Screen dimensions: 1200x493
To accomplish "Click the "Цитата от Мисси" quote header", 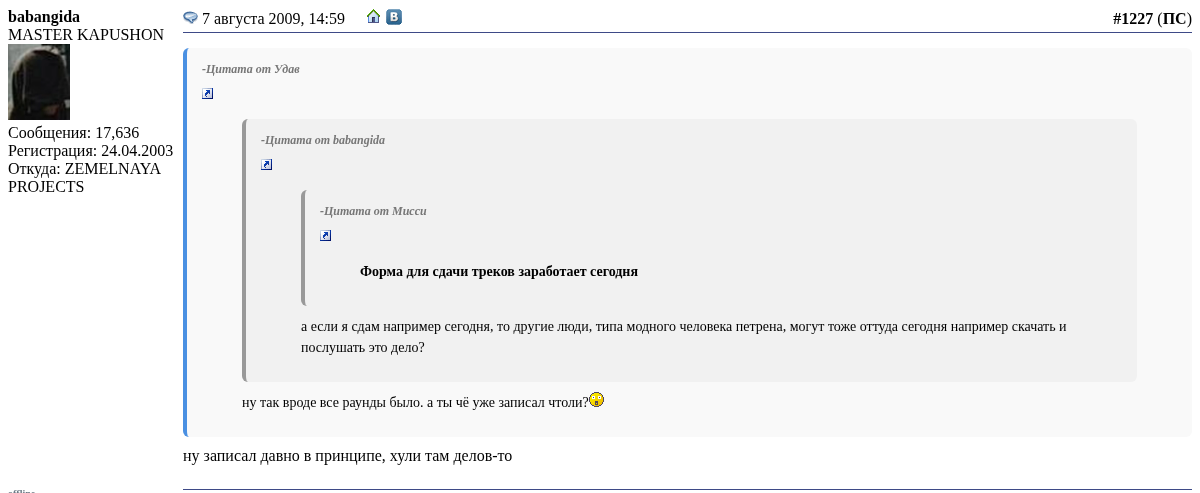I will [373, 211].
